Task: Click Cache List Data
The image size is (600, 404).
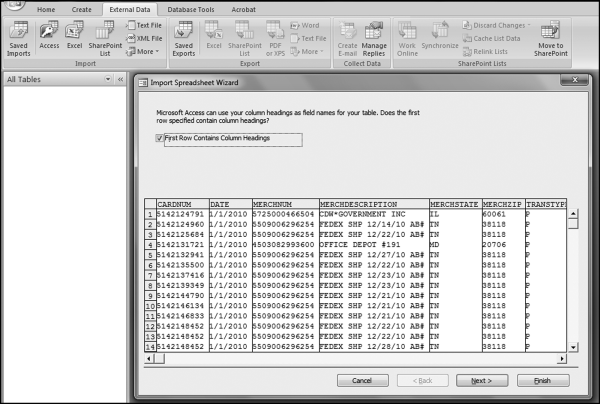Action: click(491, 38)
